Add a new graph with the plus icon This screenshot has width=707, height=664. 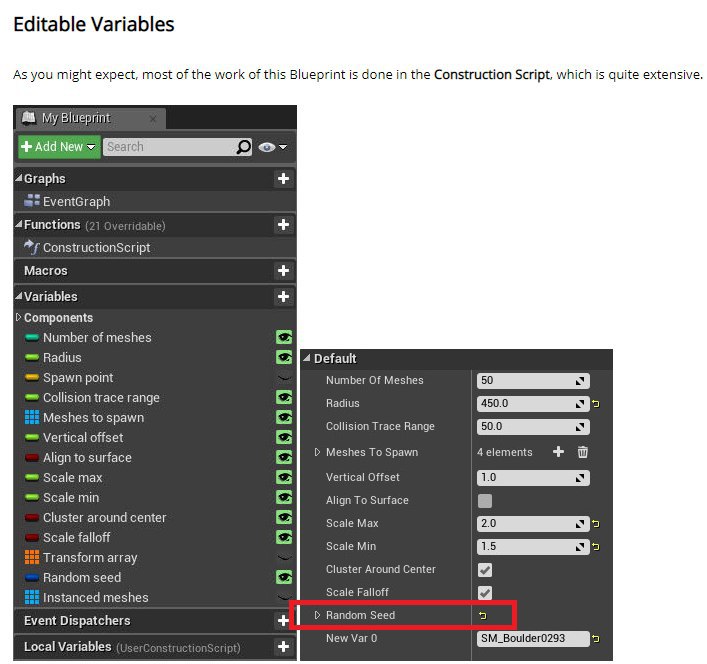284,179
